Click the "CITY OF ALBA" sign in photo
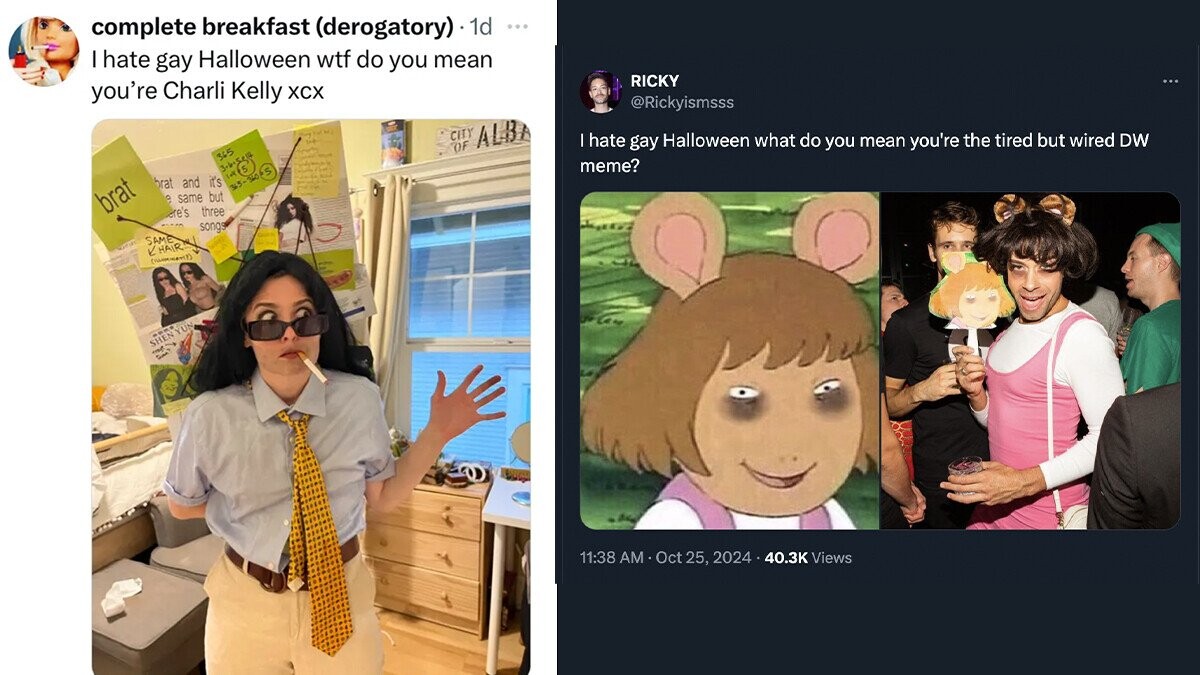The width and height of the screenshot is (1200, 675). (483, 137)
